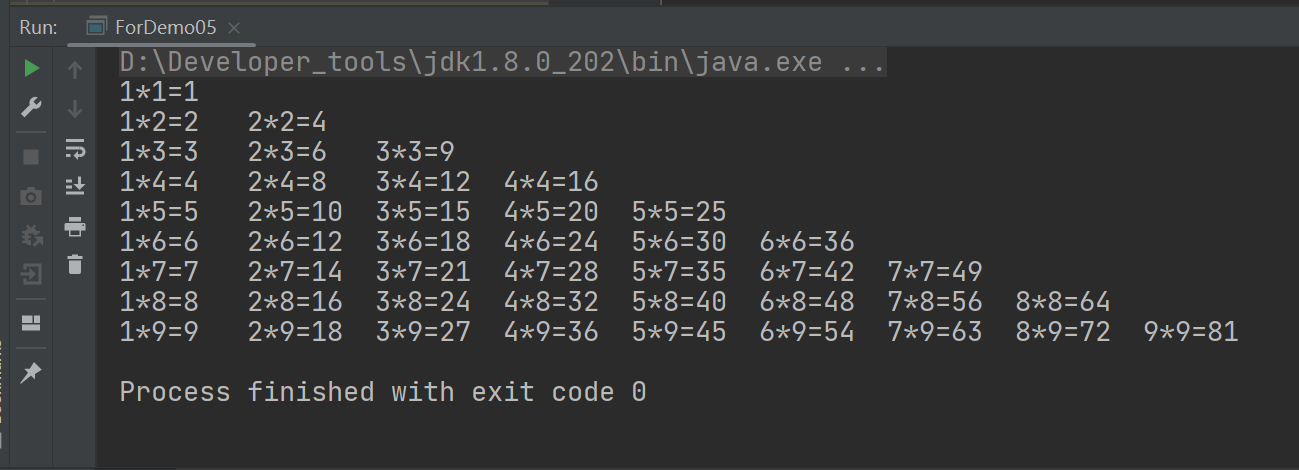Click the Run: tool window label
Viewport: 1299px width, 470px height.
point(38,27)
